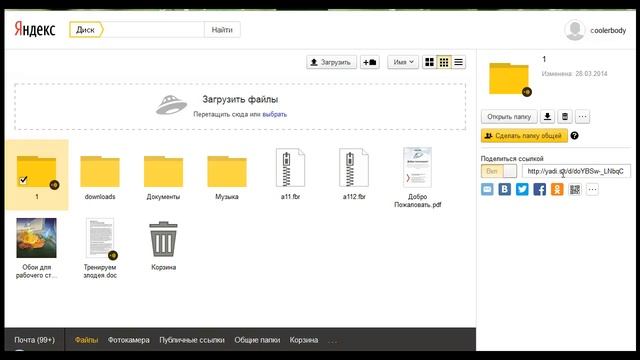Click the share badge on Тренируем злодея.doc

click(x=113, y=256)
